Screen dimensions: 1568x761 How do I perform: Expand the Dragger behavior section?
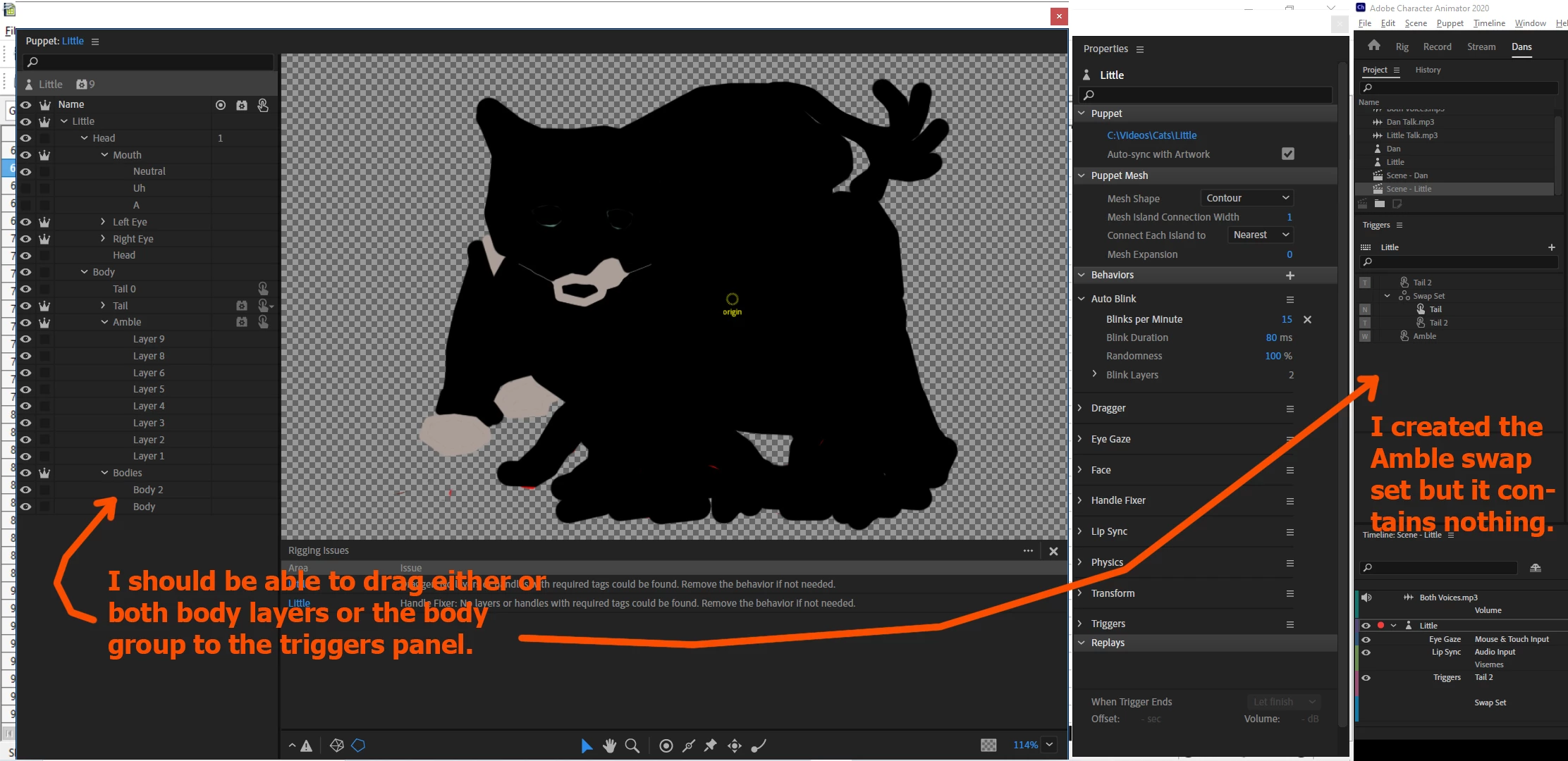pyautogui.click(x=1080, y=408)
